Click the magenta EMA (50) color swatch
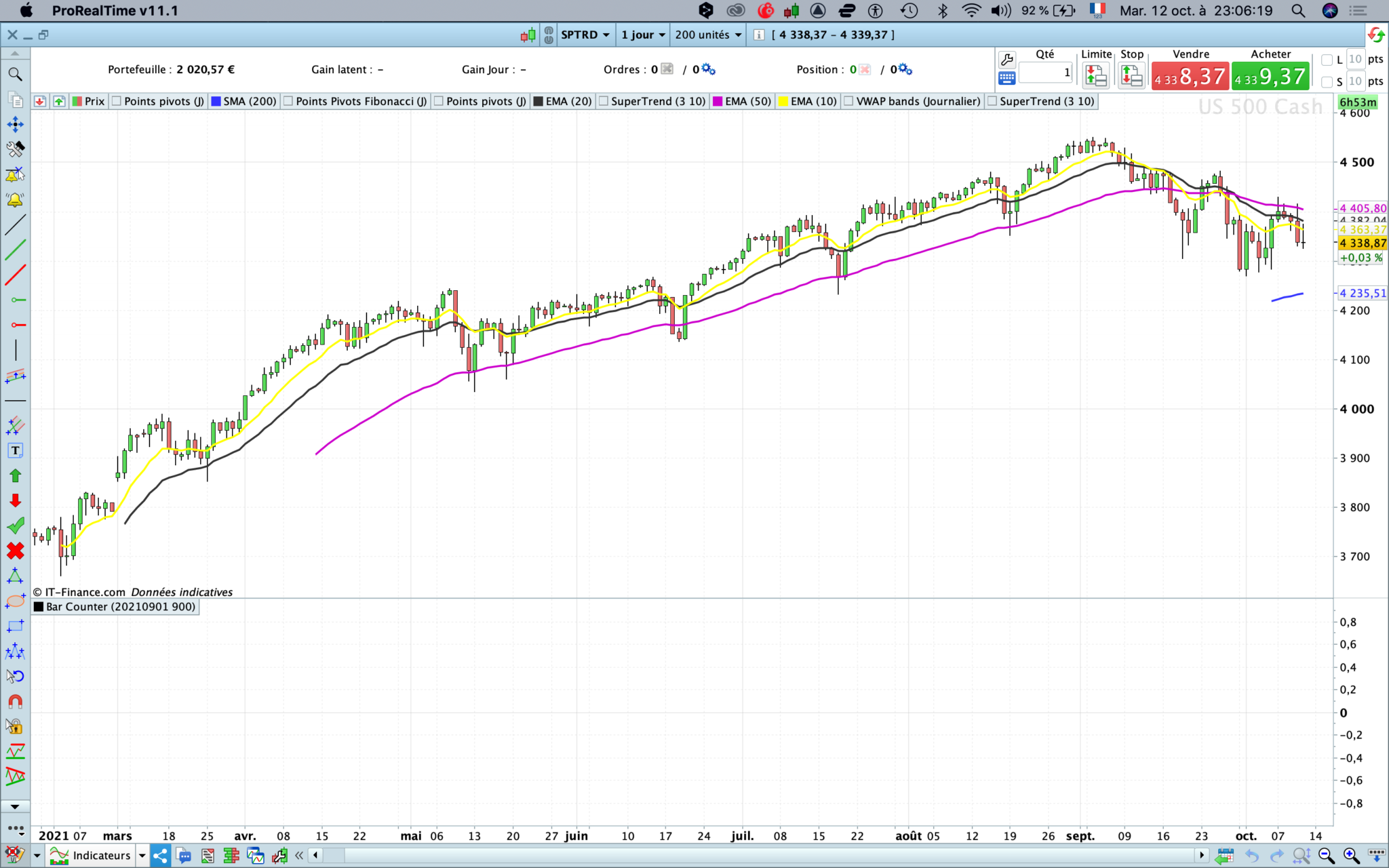Viewport: 1389px width, 868px height. [x=718, y=101]
